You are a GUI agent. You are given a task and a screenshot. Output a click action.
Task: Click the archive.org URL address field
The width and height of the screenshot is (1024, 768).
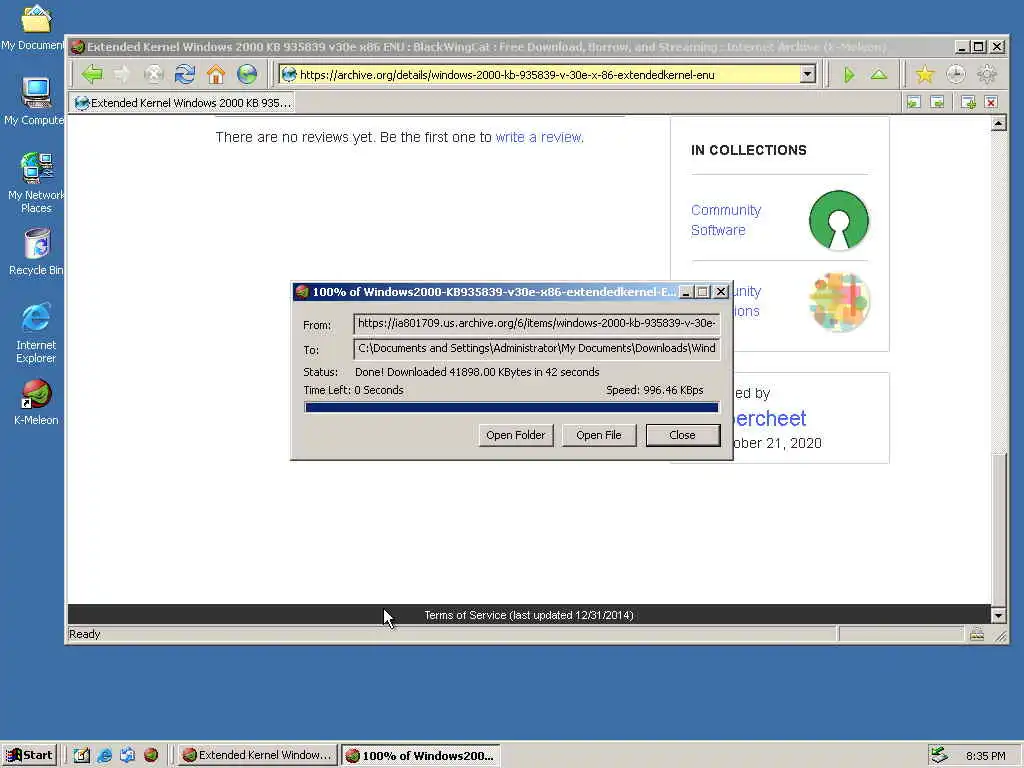click(549, 74)
